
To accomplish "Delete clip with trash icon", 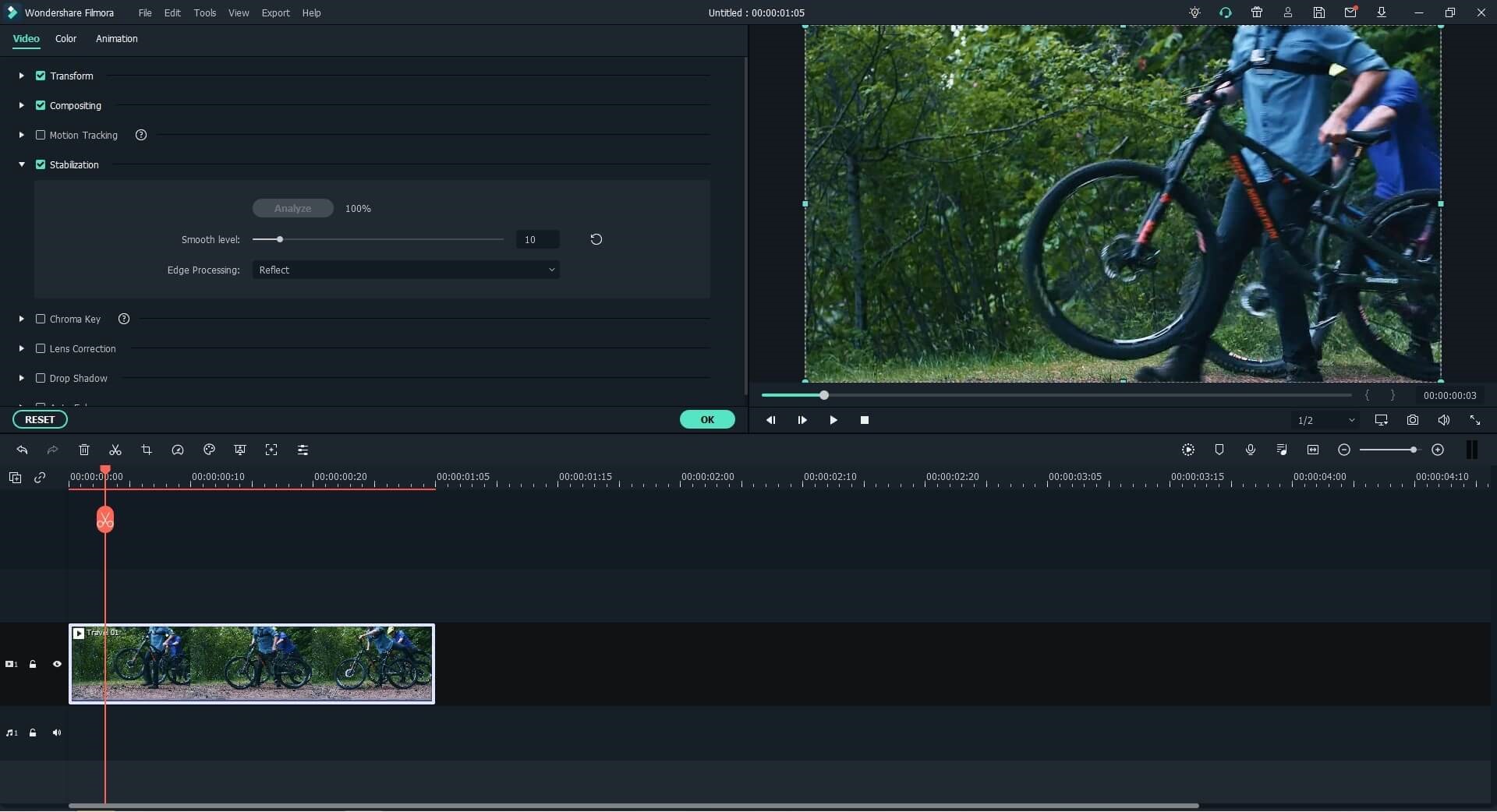I will click(84, 450).
